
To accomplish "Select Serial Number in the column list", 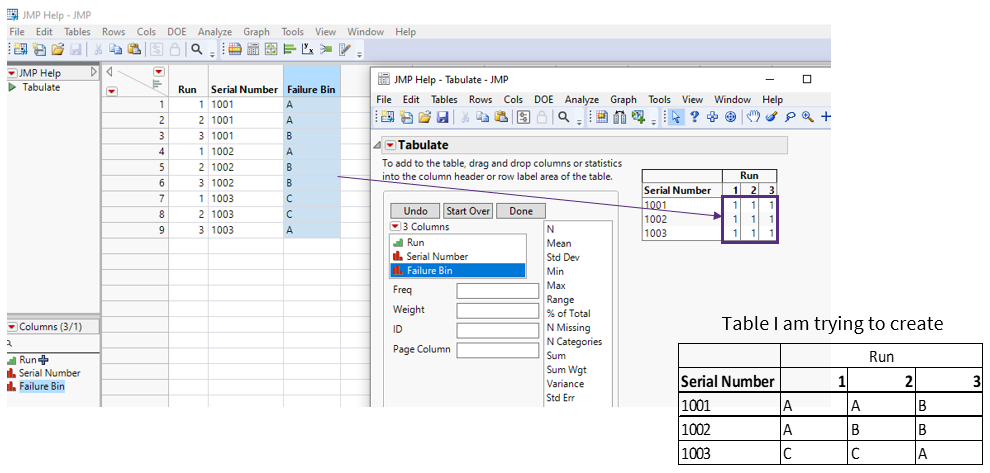I will coord(437,256).
